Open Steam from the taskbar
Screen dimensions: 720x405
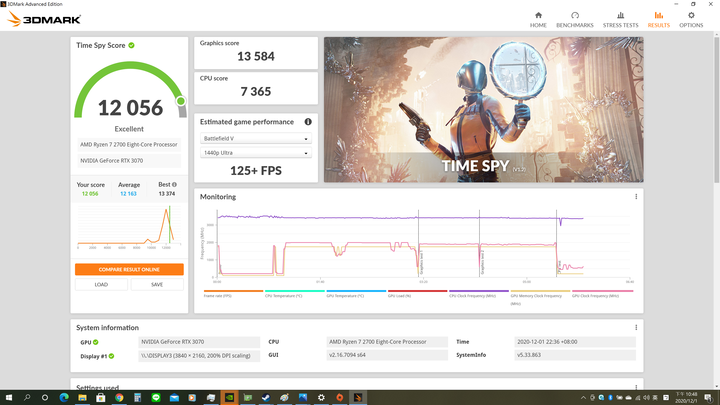[266, 397]
